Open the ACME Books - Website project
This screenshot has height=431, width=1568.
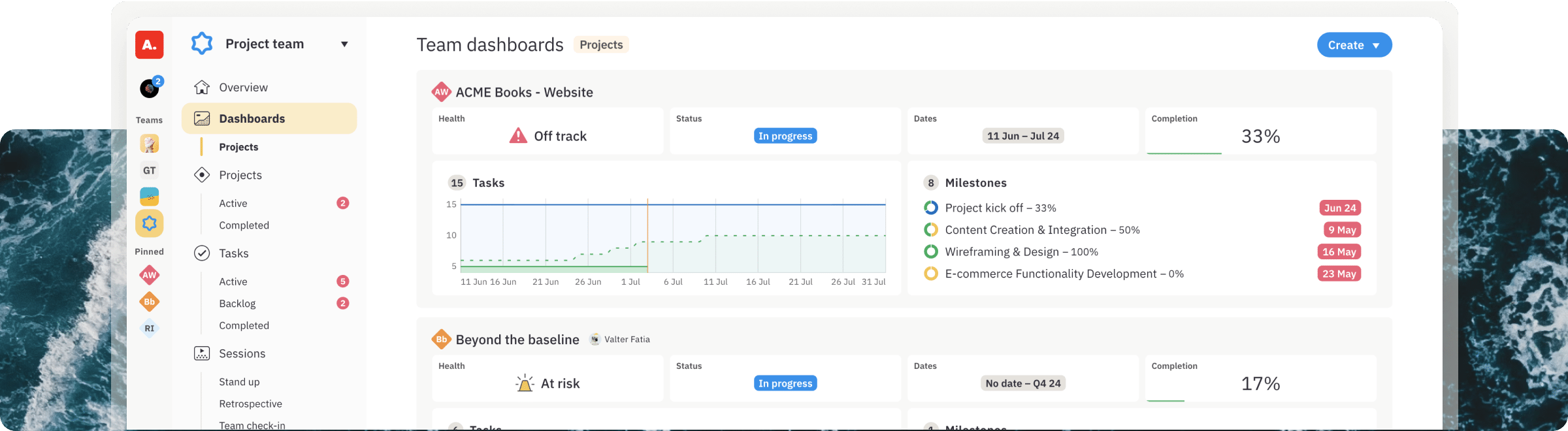(x=524, y=92)
